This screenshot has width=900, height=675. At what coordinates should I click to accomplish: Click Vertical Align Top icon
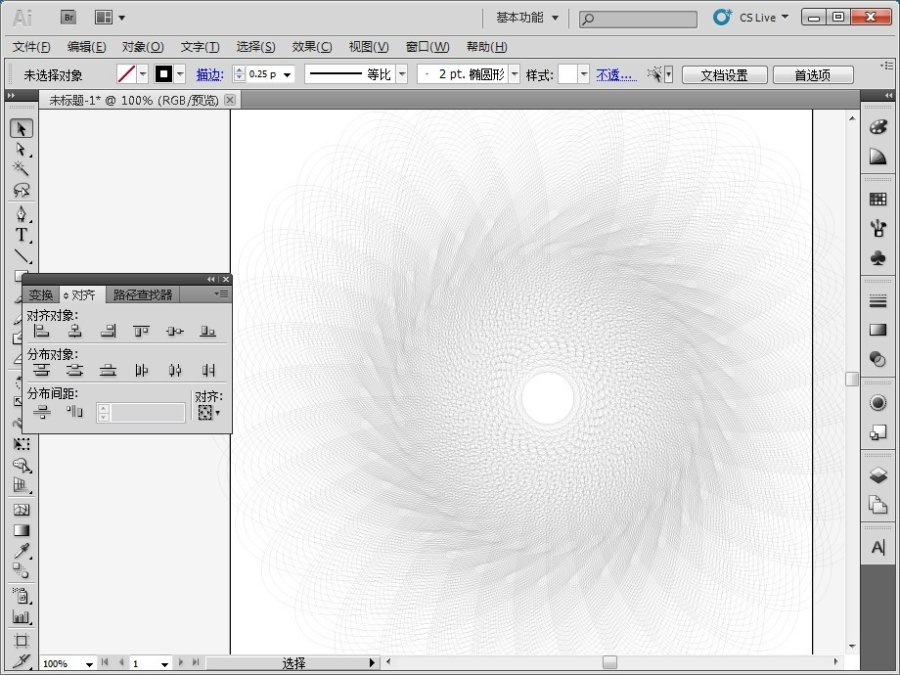click(141, 331)
